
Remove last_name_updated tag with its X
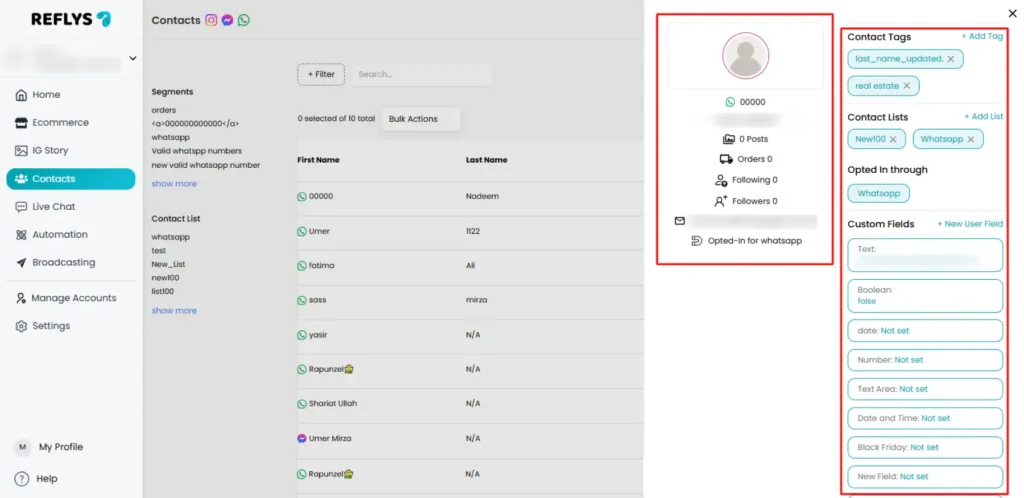[x=951, y=59]
